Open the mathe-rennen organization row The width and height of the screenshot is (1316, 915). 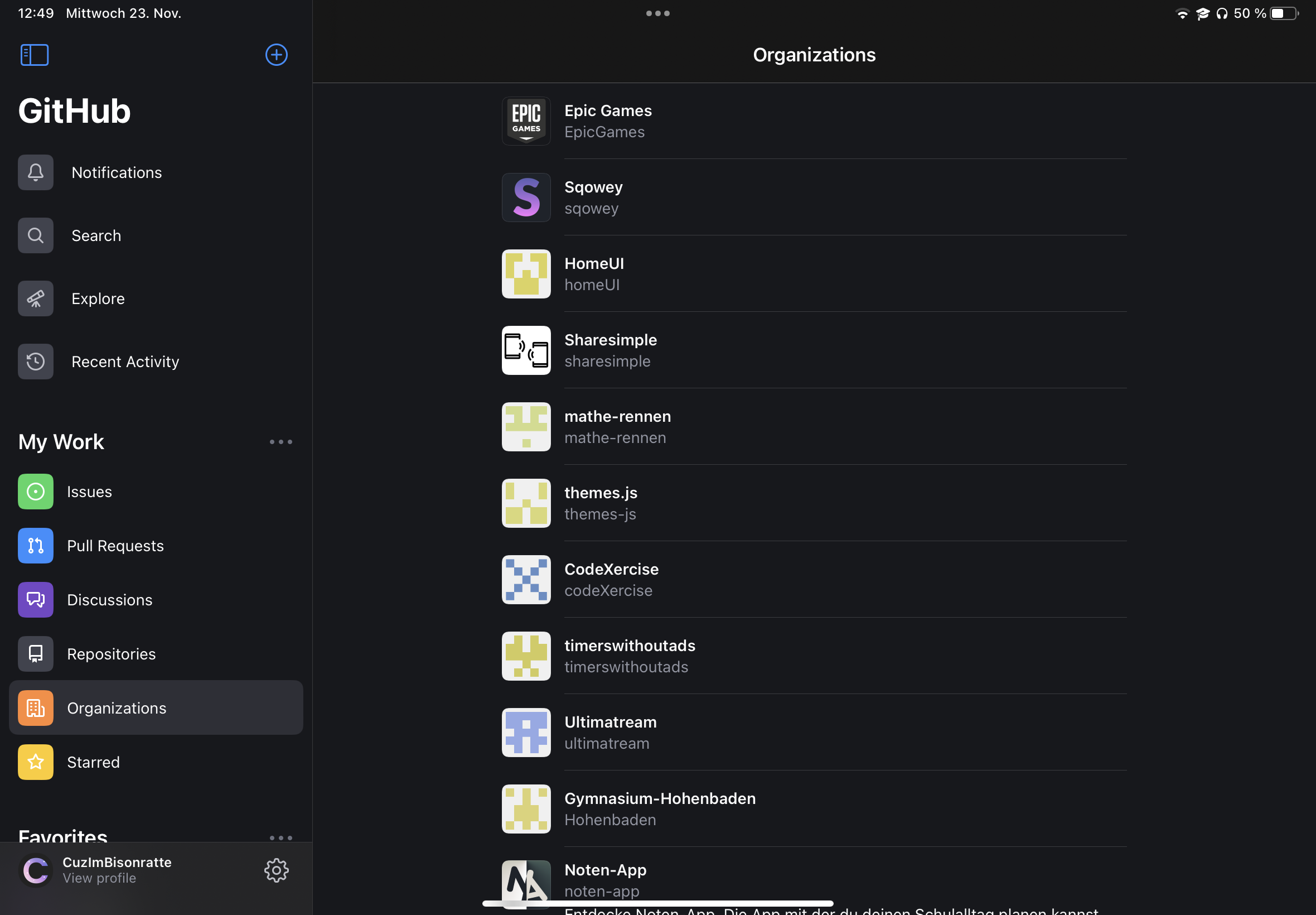(x=814, y=427)
